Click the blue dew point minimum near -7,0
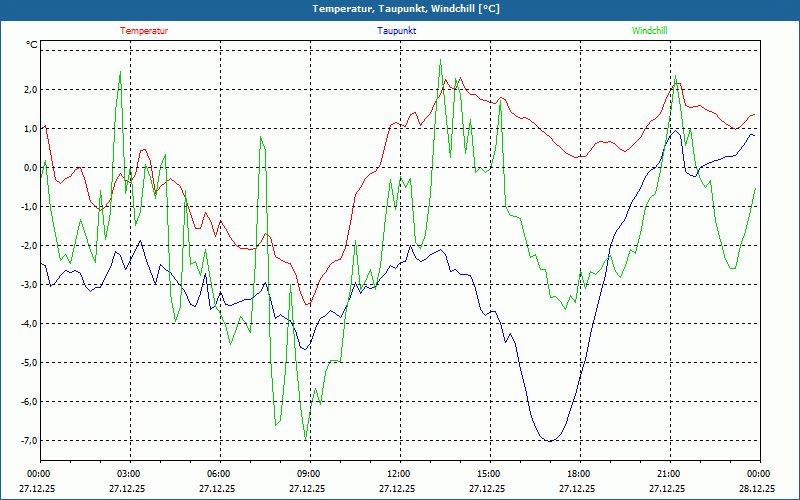The width and height of the screenshot is (800, 500). tap(549, 441)
